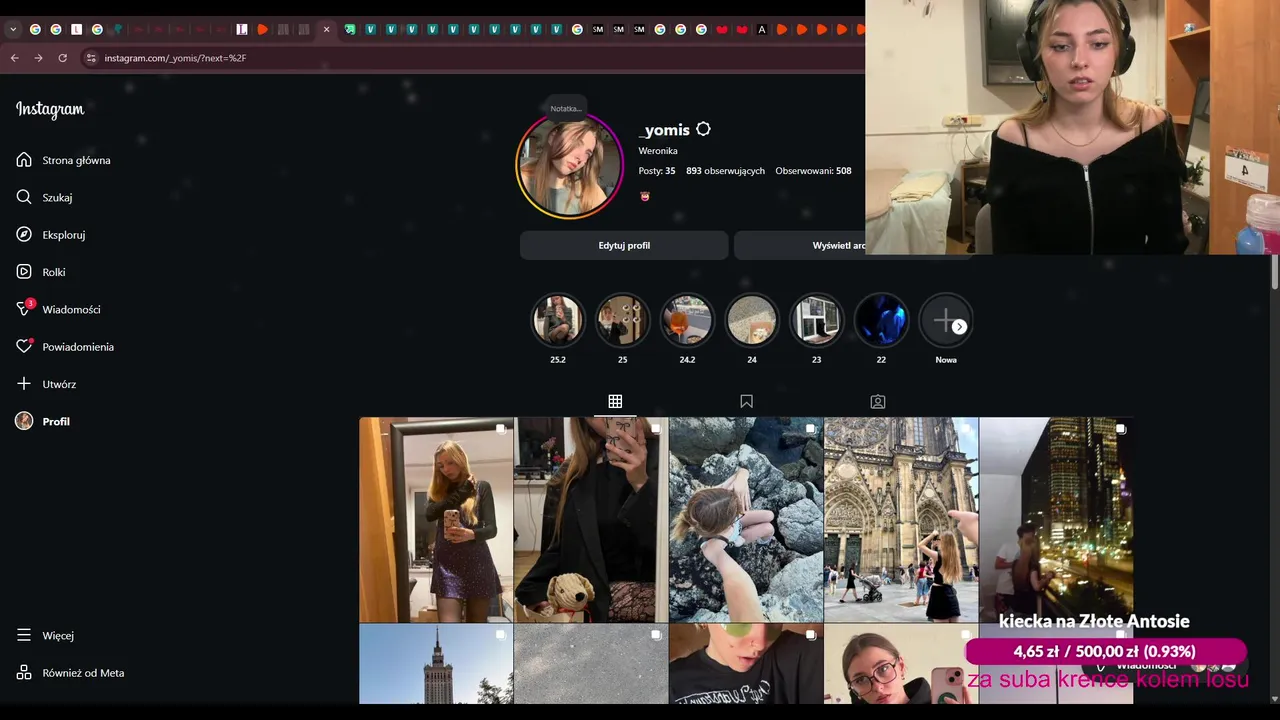This screenshot has height=720, width=1280.
Task: Open Szukaj search in sidebar
Action: tap(57, 197)
